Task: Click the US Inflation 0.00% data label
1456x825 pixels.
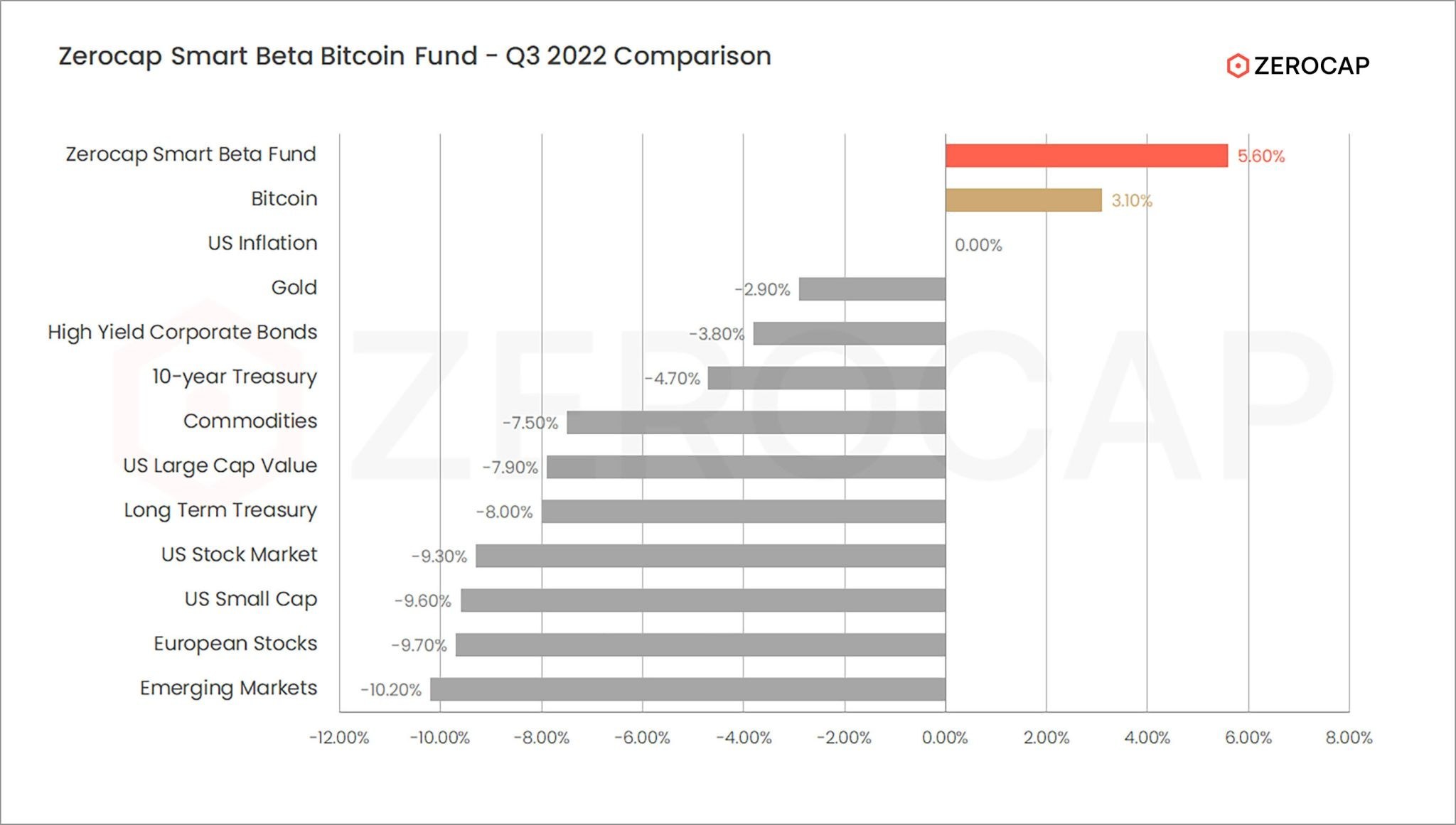Action: pyautogui.click(x=978, y=246)
